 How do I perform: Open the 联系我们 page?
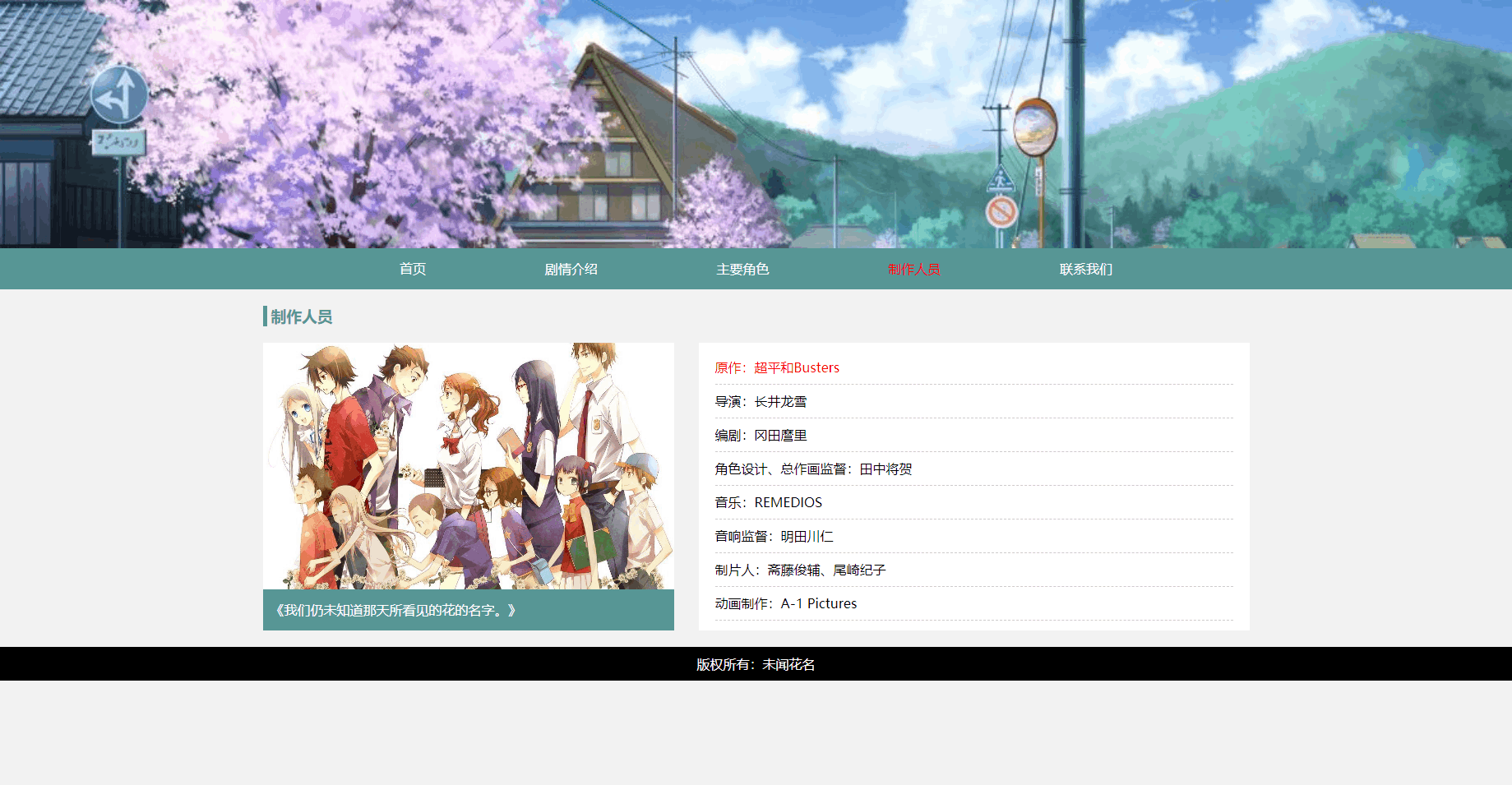point(1086,269)
